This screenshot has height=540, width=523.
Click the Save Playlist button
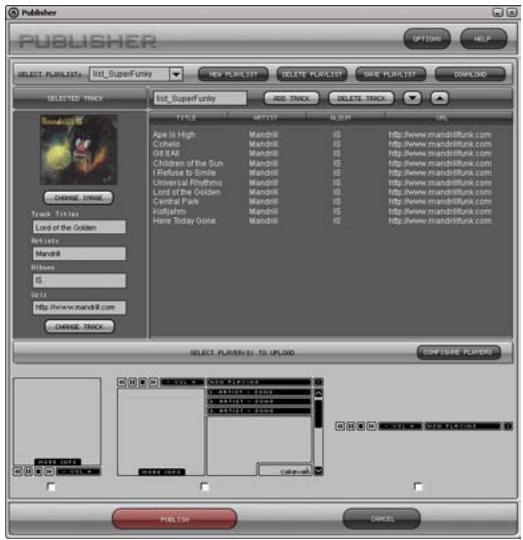(x=390, y=74)
